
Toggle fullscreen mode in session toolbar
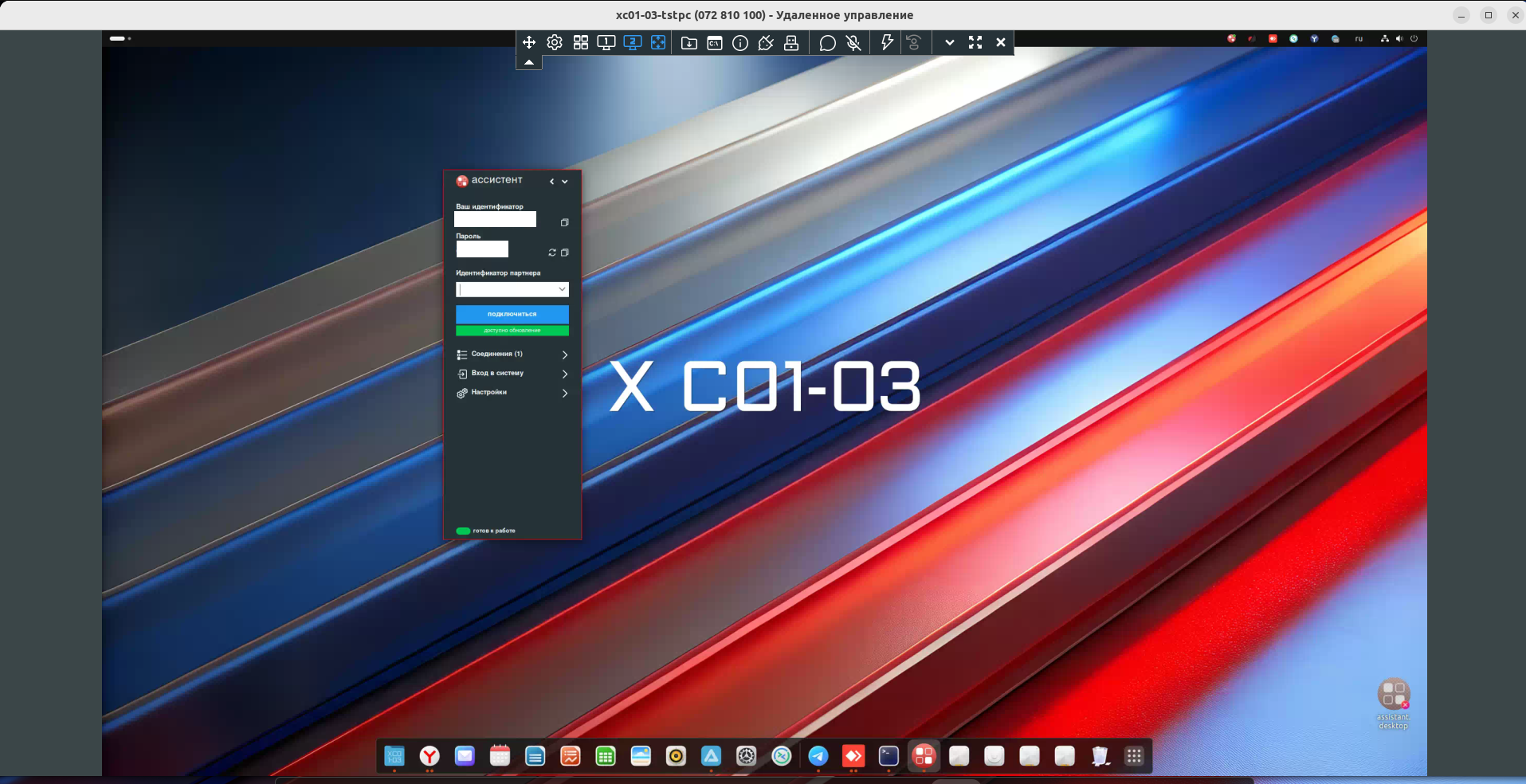(x=975, y=43)
